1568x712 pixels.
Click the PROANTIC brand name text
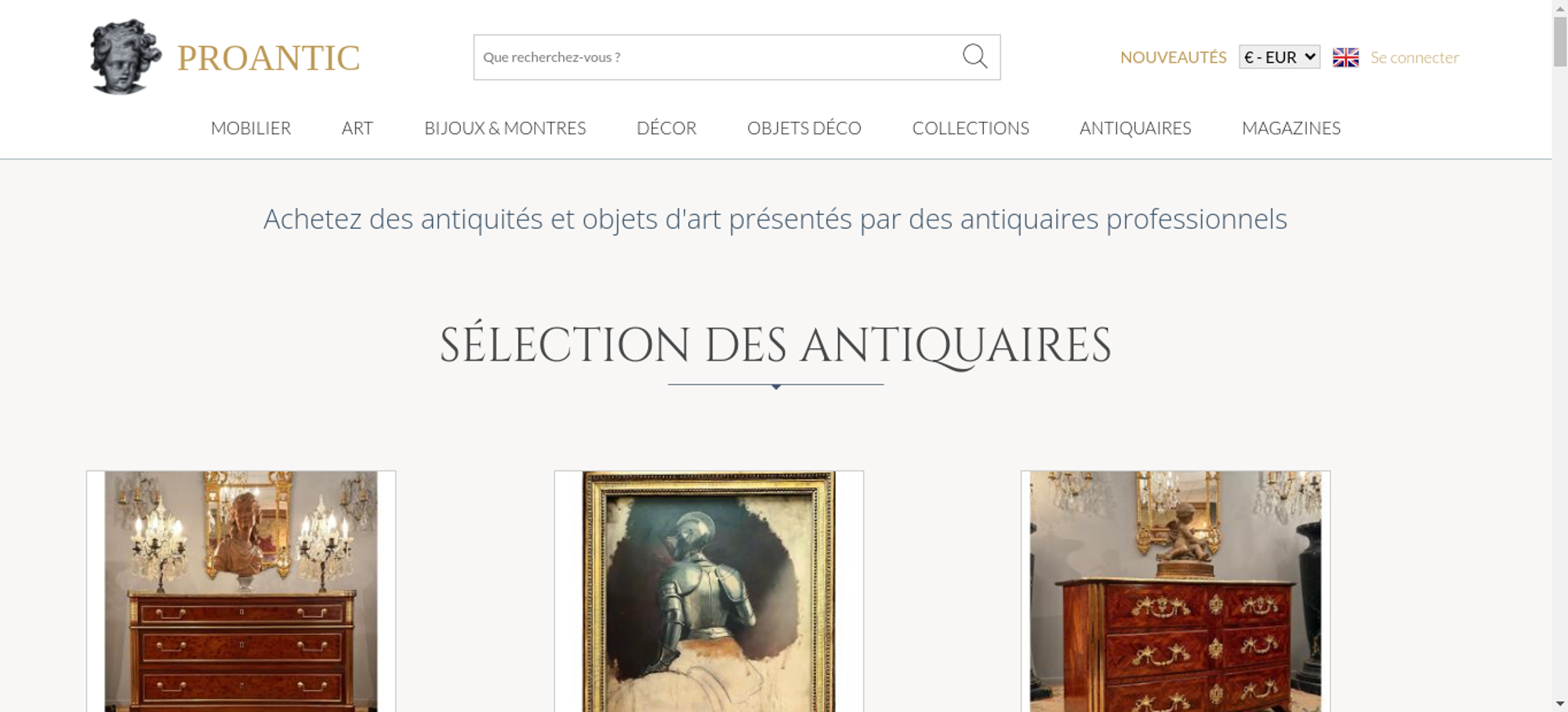pyautogui.click(x=268, y=58)
